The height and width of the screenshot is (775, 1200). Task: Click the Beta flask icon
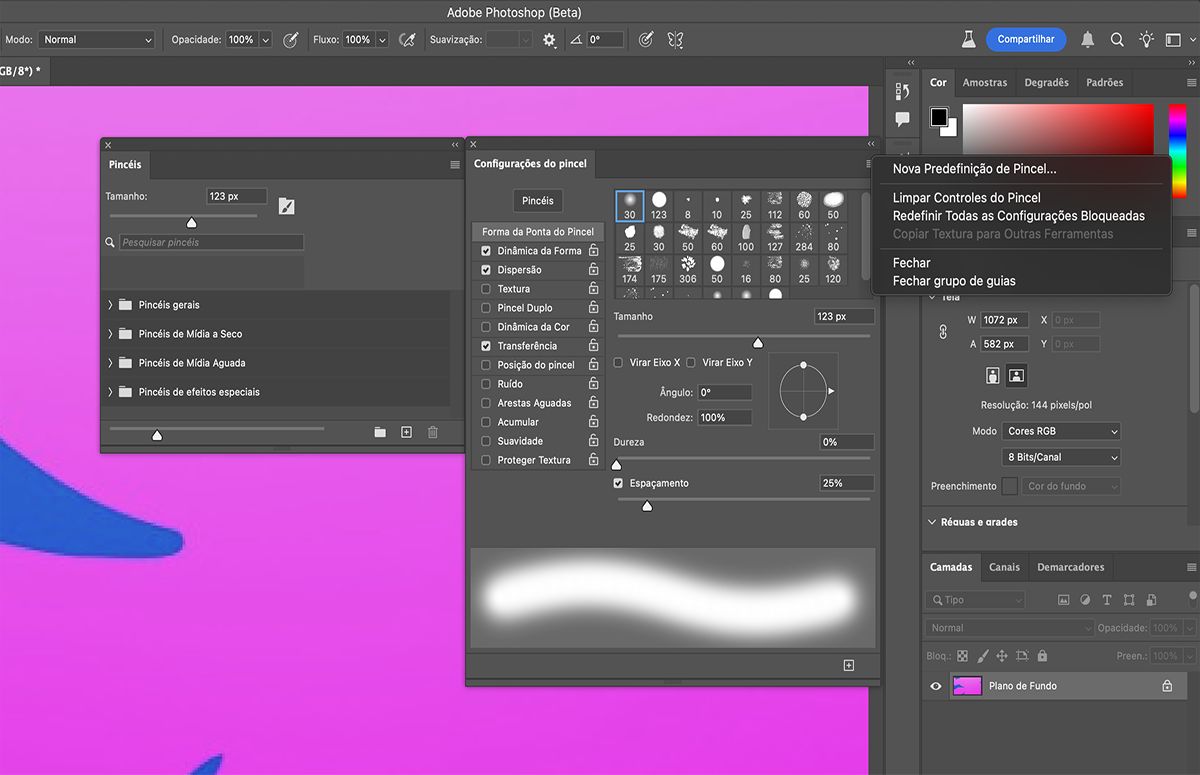pyautogui.click(x=968, y=40)
